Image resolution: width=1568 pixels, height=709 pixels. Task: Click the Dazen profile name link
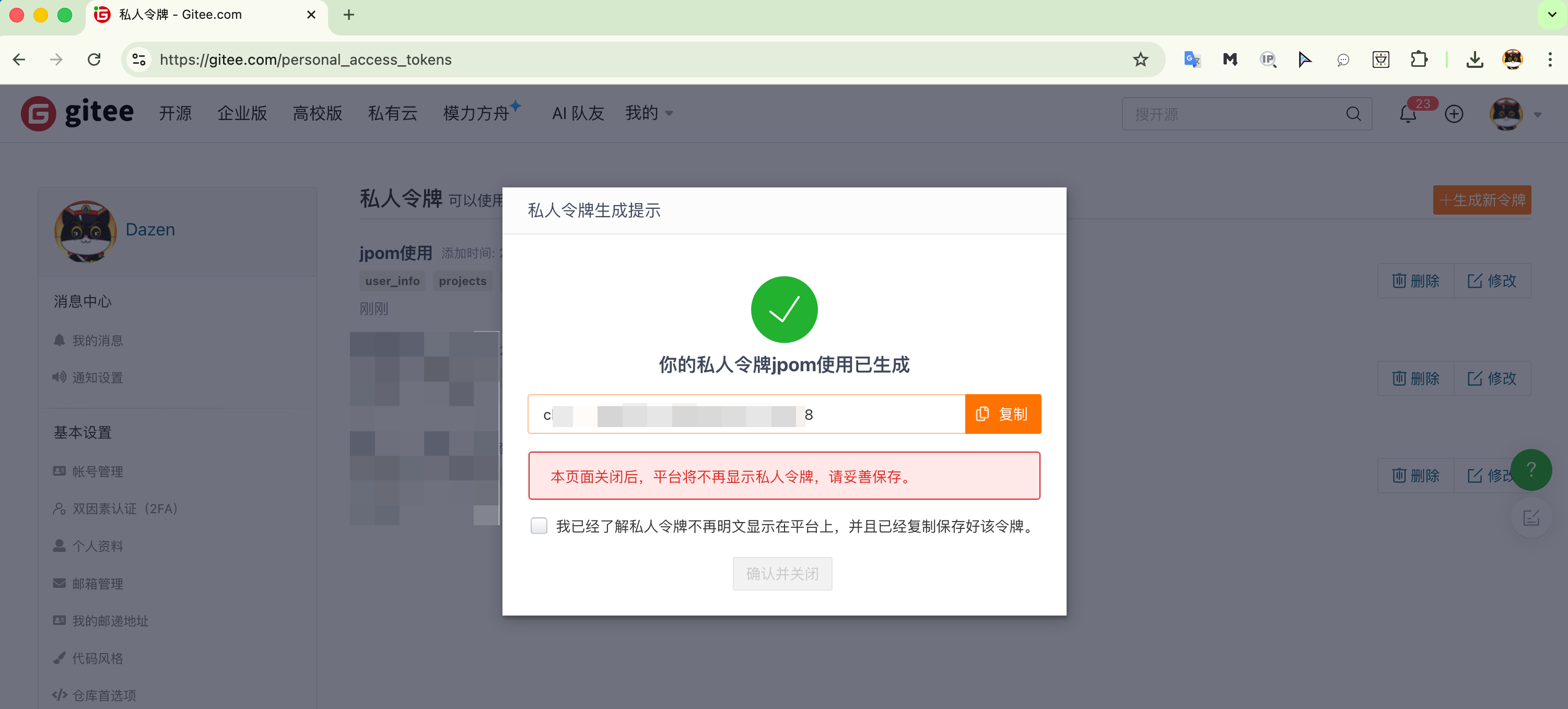[x=150, y=229]
